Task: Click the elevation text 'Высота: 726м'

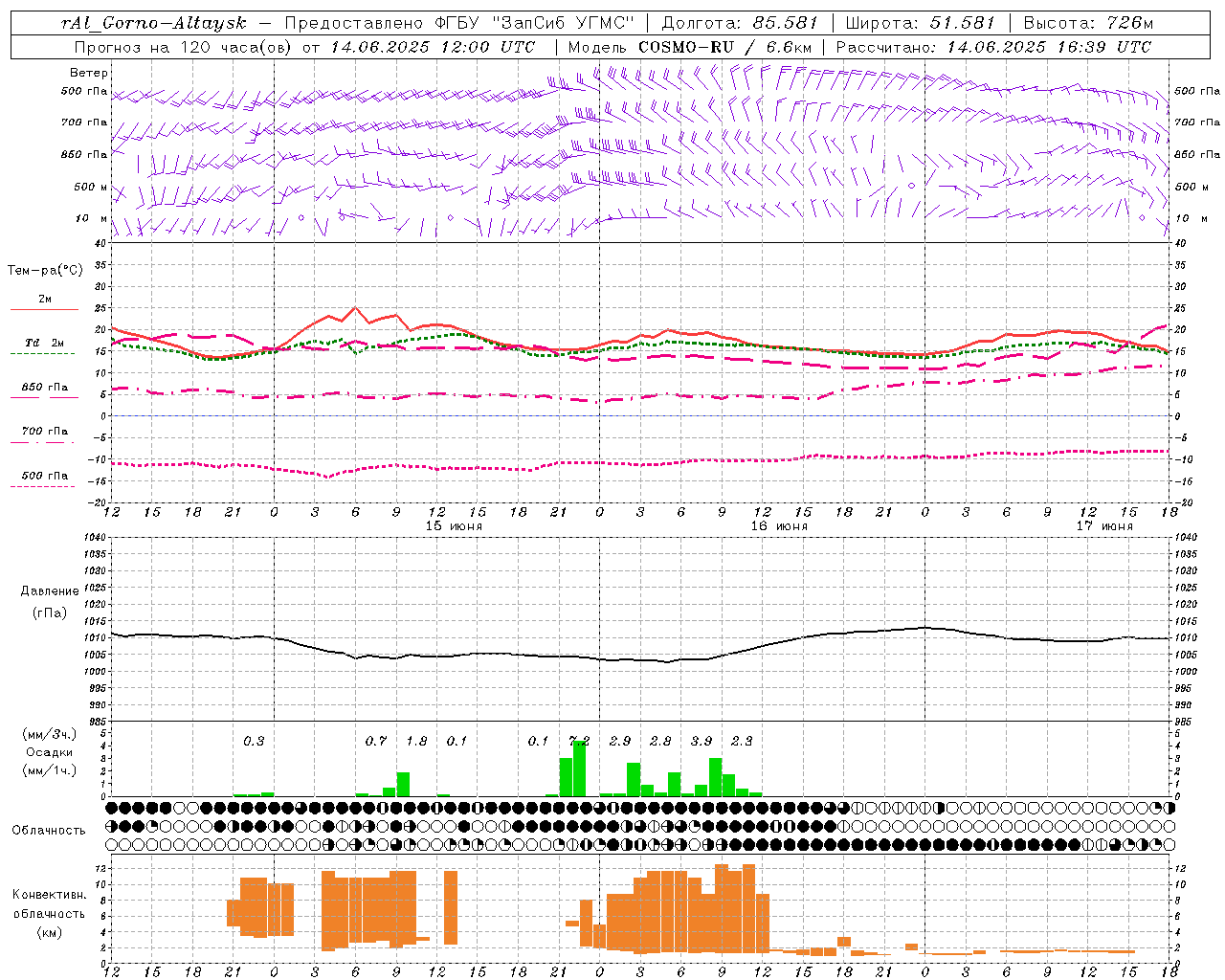Action: pyautogui.click(x=1088, y=22)
